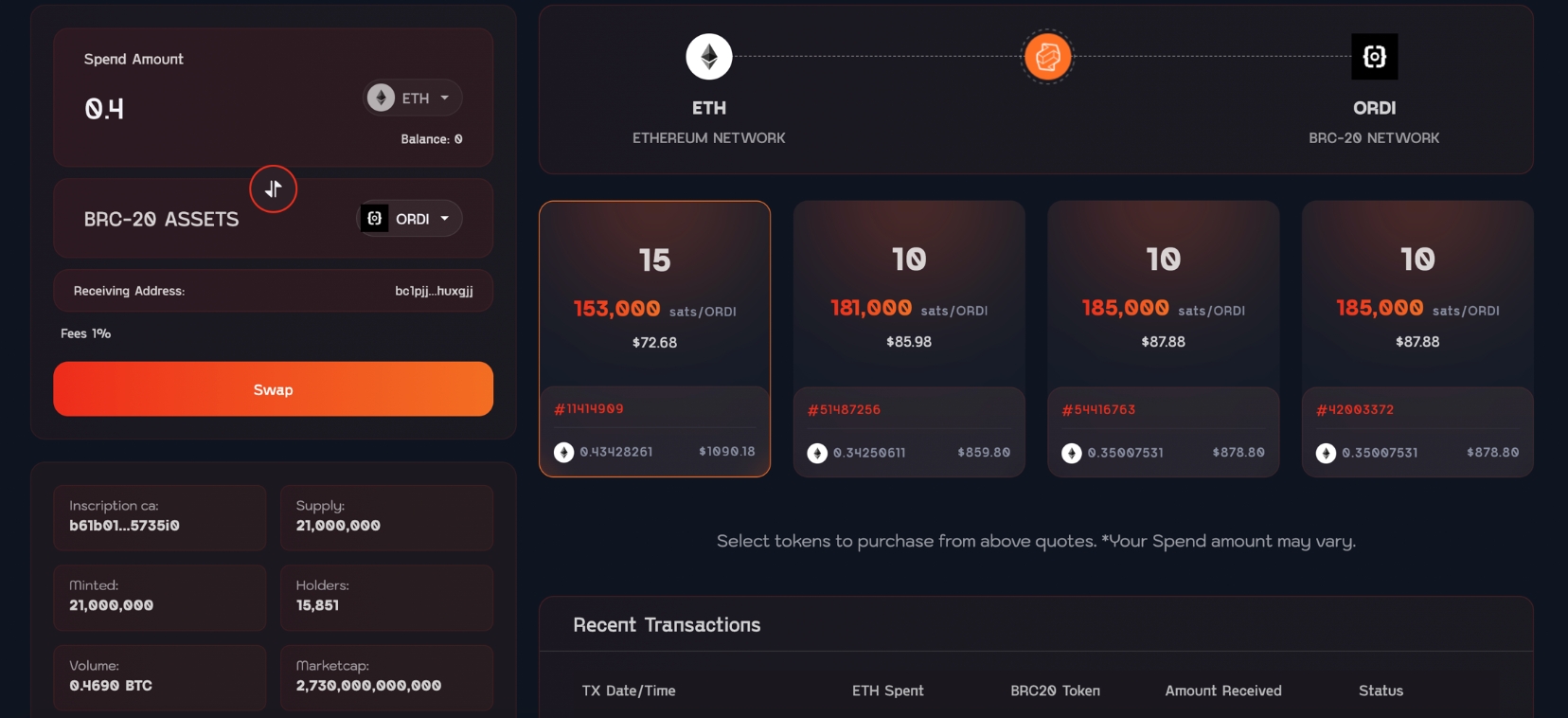Click ETH icon in quote #11414909
The image size is (1568, 718).
point(563,453)
